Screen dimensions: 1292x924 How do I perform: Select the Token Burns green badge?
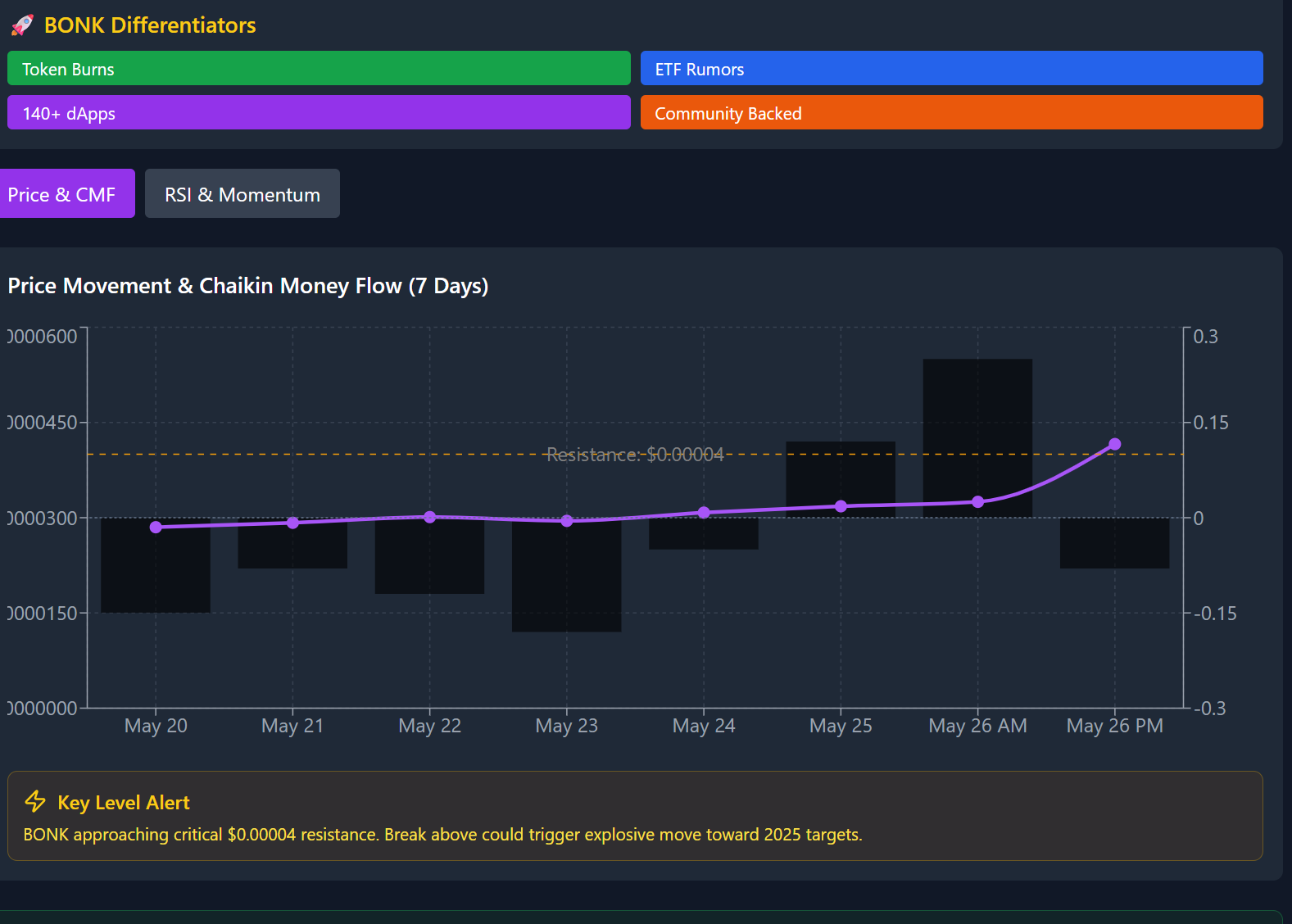pyautogui.click(x=319, y=68)
